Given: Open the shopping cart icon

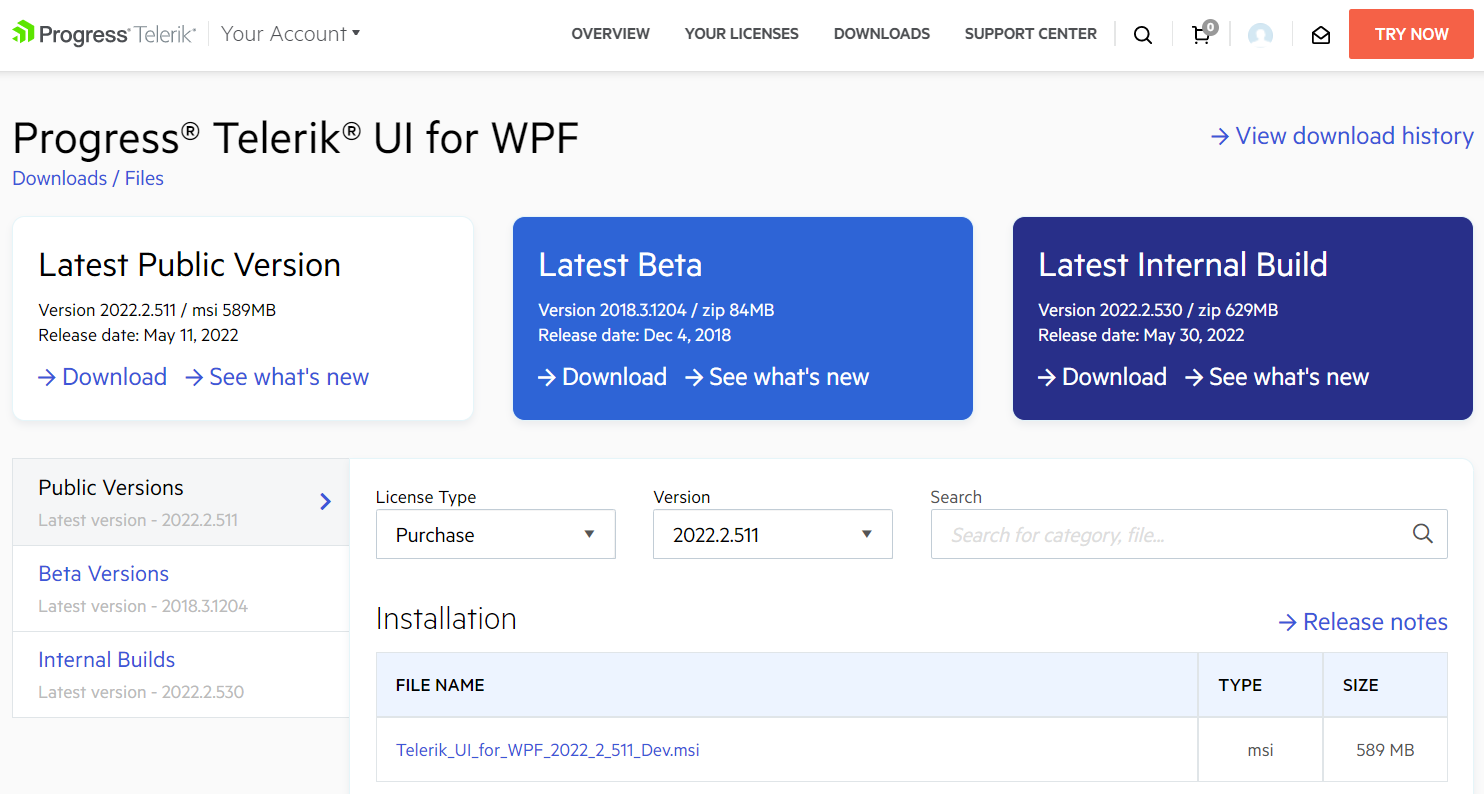Looking at the screenshot, I should pyautogui.click(x=1201, y=36).
